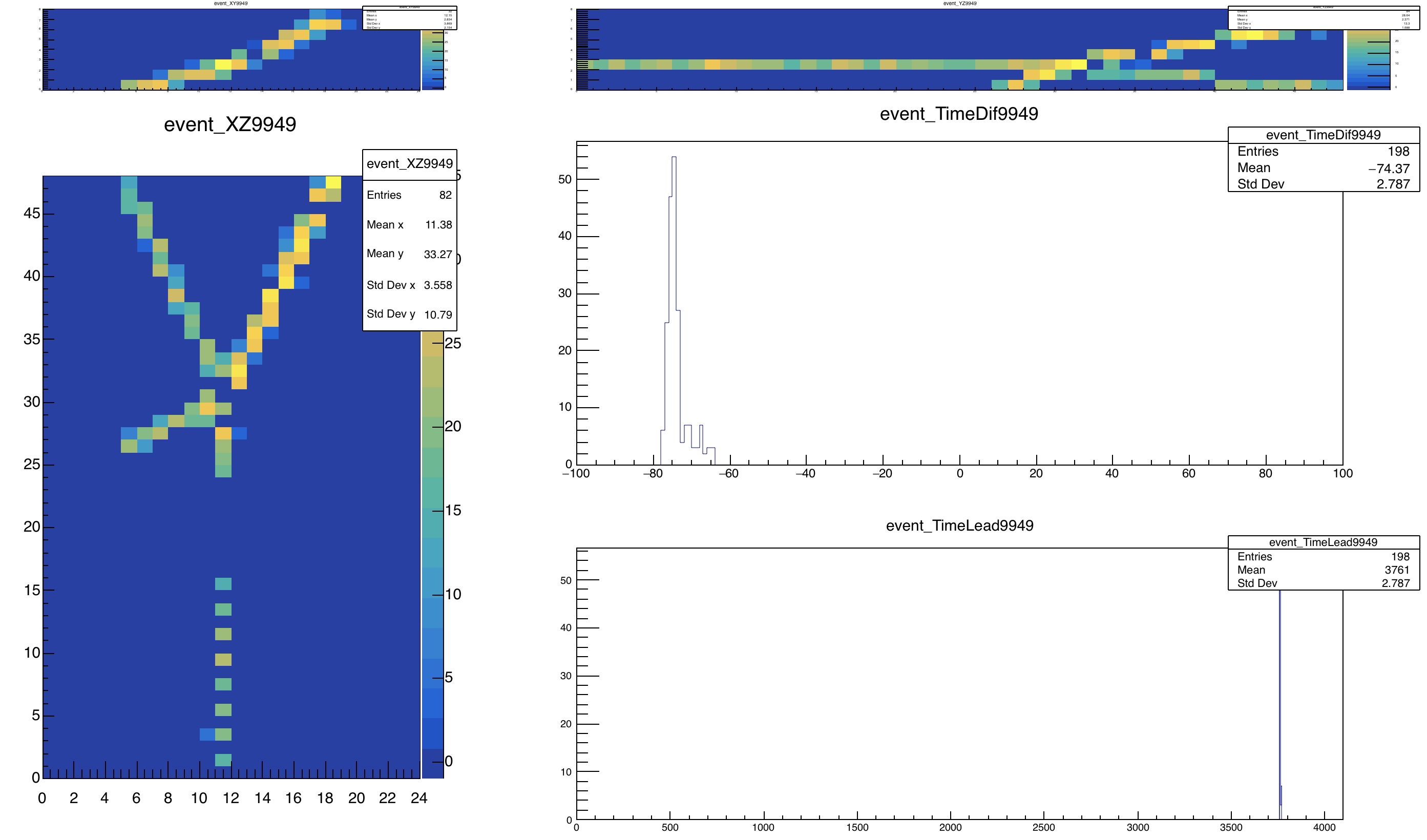Click the Std Dev row in event_TimeDif9949 stats
This screenshot has height=840, width=1427.
[x=1323, y=184]
